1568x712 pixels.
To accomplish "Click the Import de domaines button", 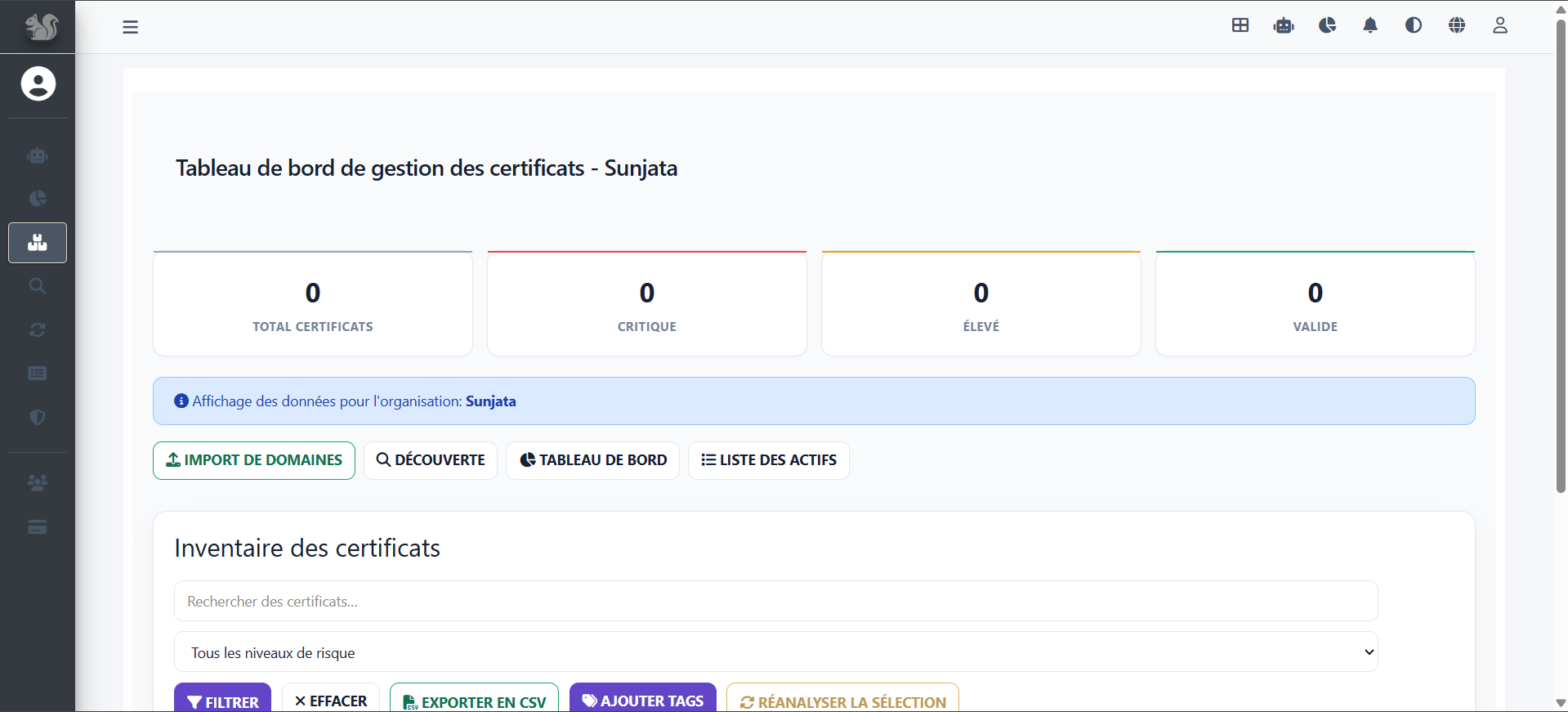I will pyautogui.click(x=254, y=460).
